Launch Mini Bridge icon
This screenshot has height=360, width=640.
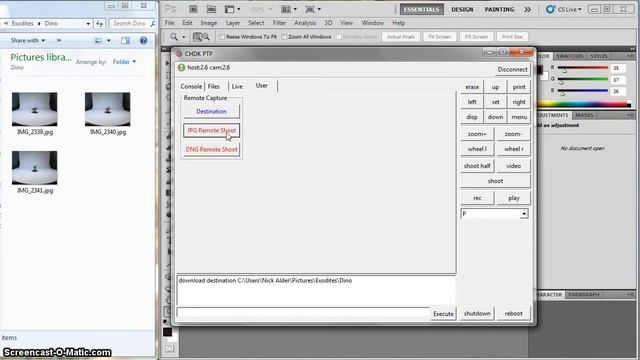(x=211, y=9)
